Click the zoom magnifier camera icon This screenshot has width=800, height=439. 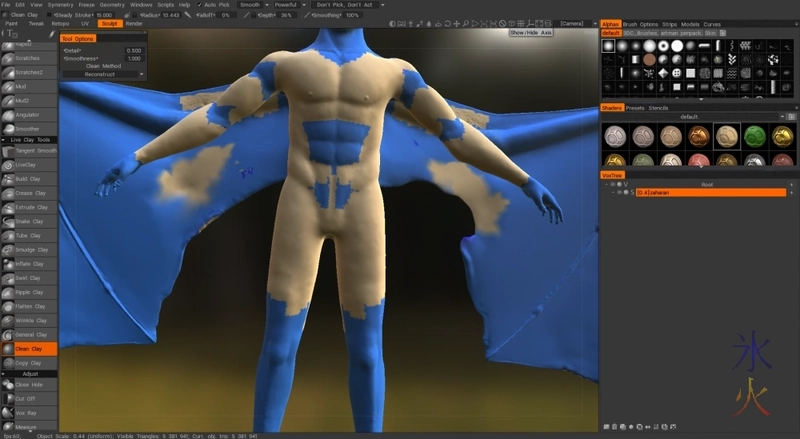(466, 23)
